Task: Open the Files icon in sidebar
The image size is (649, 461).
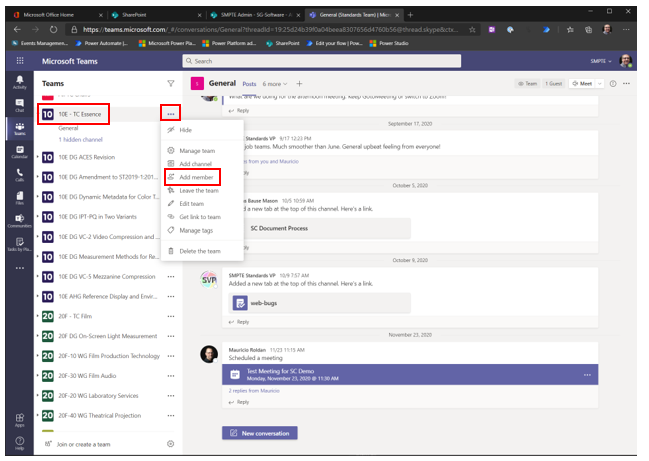Action: point(19,199)
